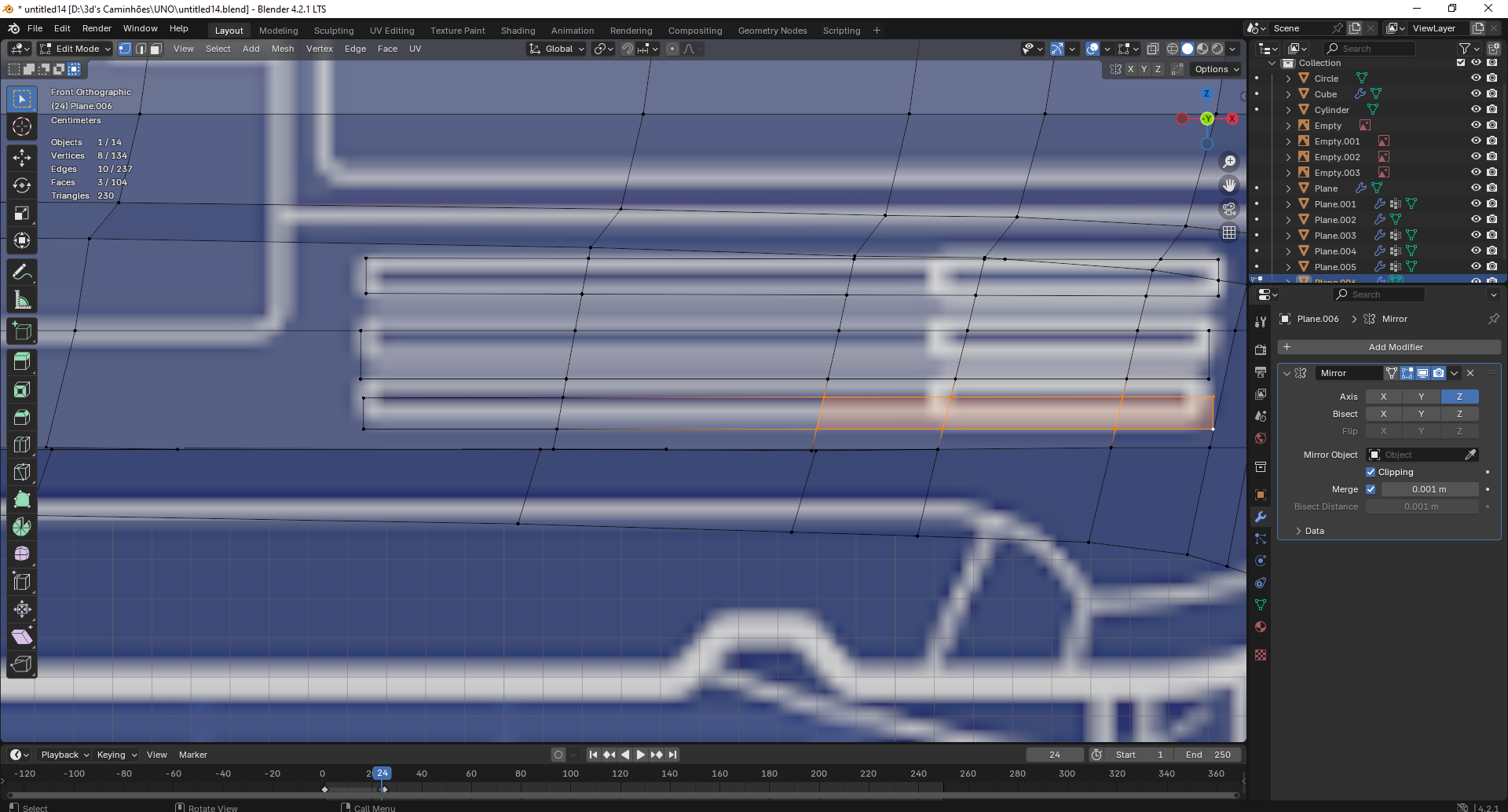1508x812 pixels.
Task: Toggle the Clipping checkbox in Mirror modifier
Action: (1371, 472)
